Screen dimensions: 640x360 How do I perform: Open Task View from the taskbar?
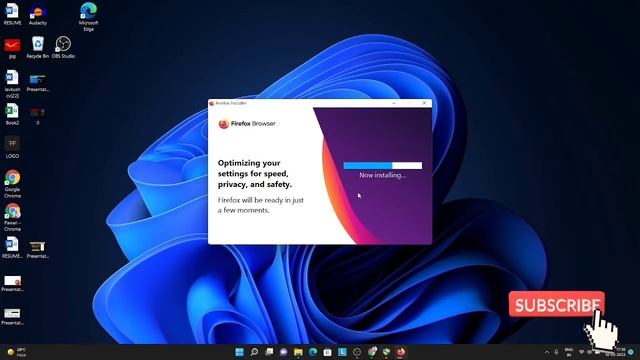click(x=269, y=352)
